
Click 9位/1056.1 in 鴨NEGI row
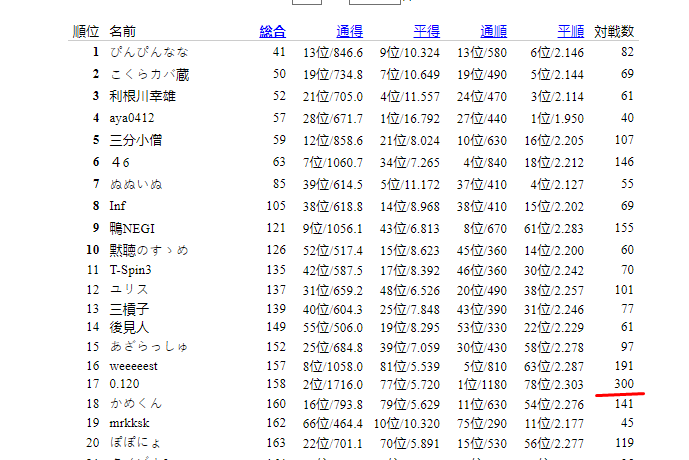(333, 228)
